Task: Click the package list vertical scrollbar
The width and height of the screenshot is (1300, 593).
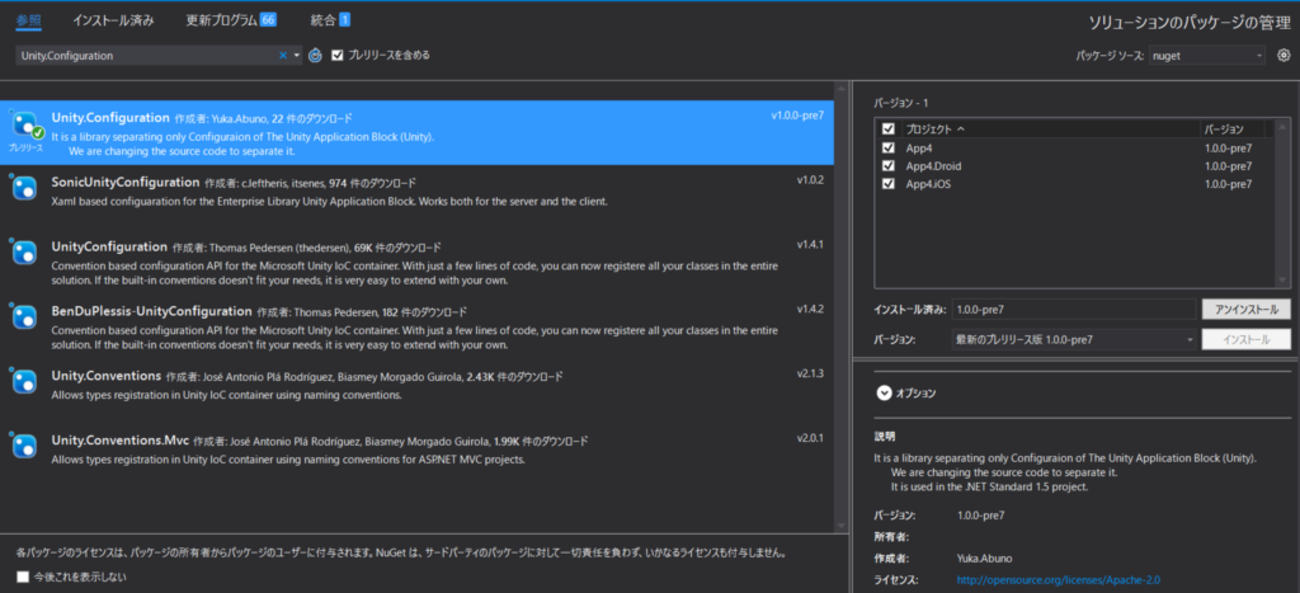Action: click(x=841, y=307)
